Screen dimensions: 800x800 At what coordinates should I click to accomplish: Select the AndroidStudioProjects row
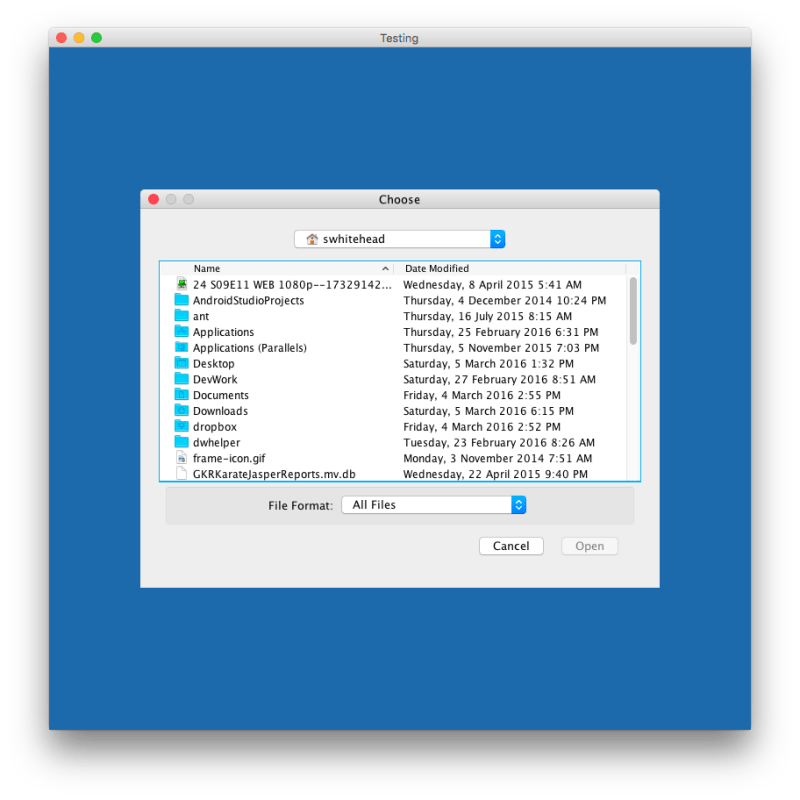pos(248,300)
